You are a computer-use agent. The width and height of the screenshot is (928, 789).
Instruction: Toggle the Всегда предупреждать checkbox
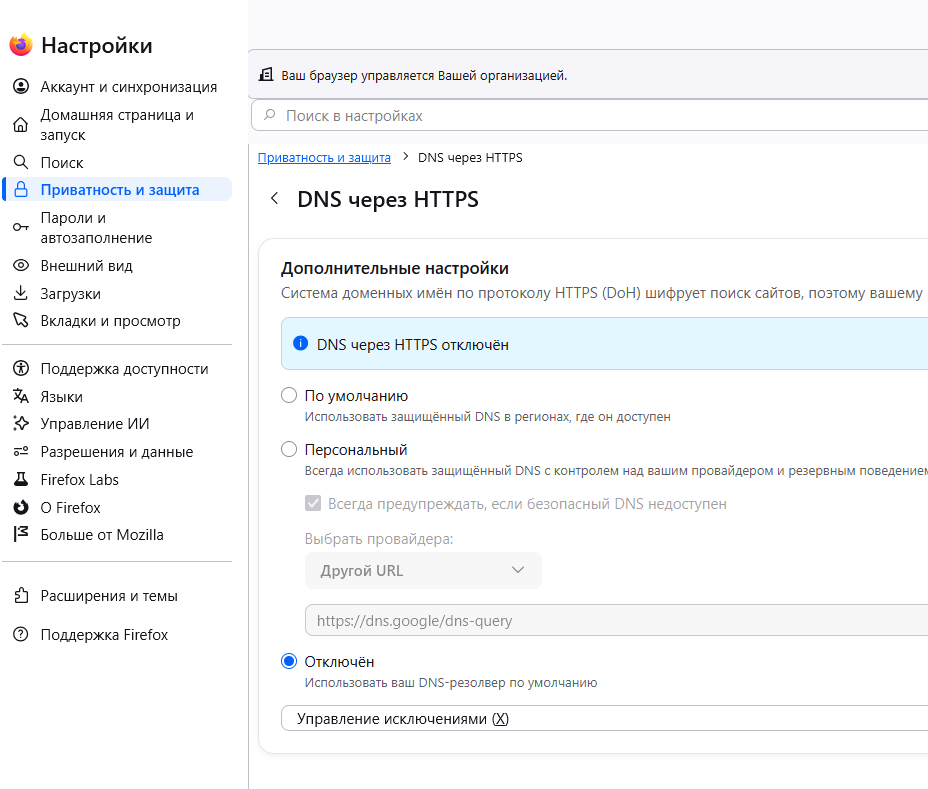tap(313, 504)
